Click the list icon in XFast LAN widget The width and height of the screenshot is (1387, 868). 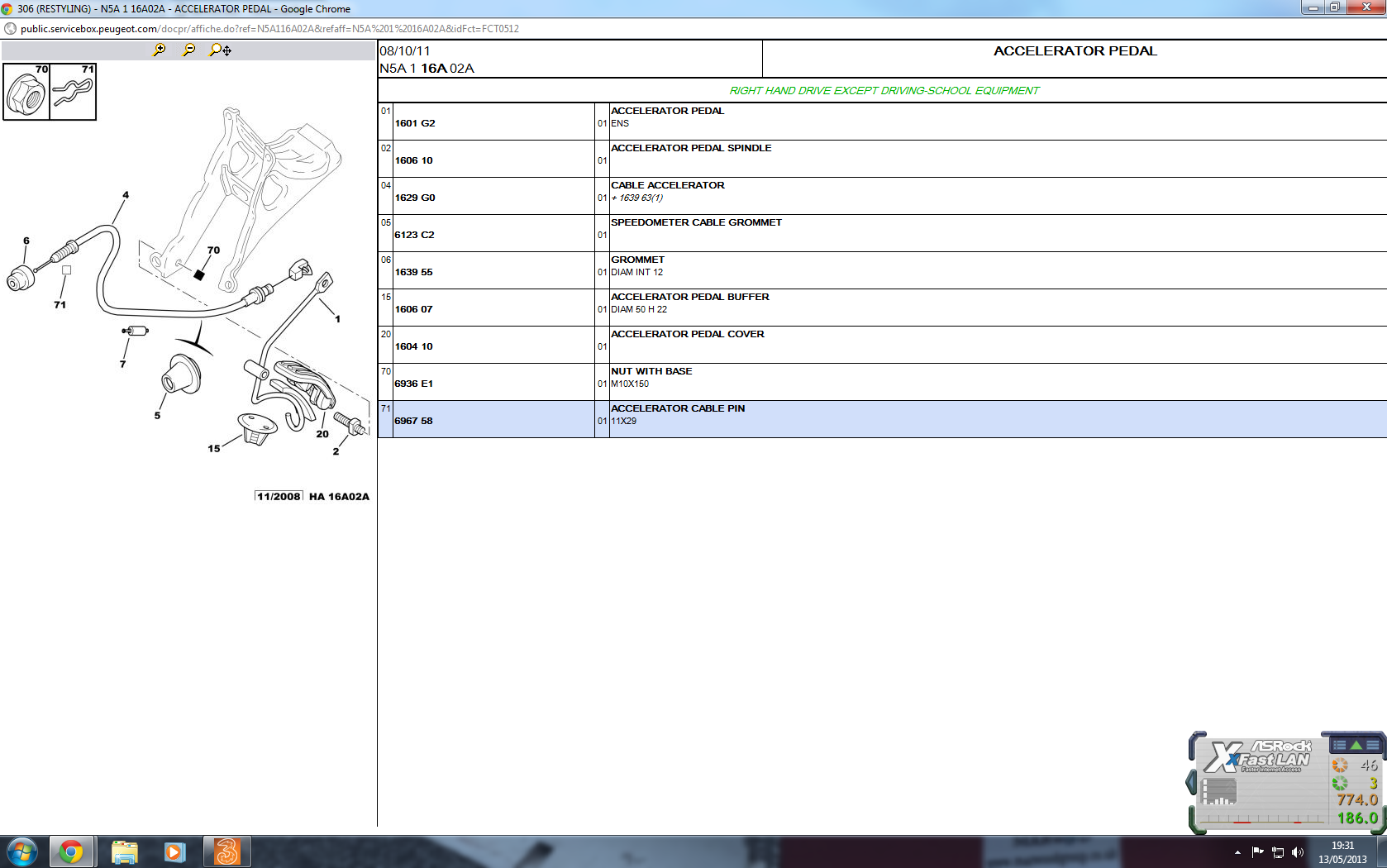(x=1340, y=745)
